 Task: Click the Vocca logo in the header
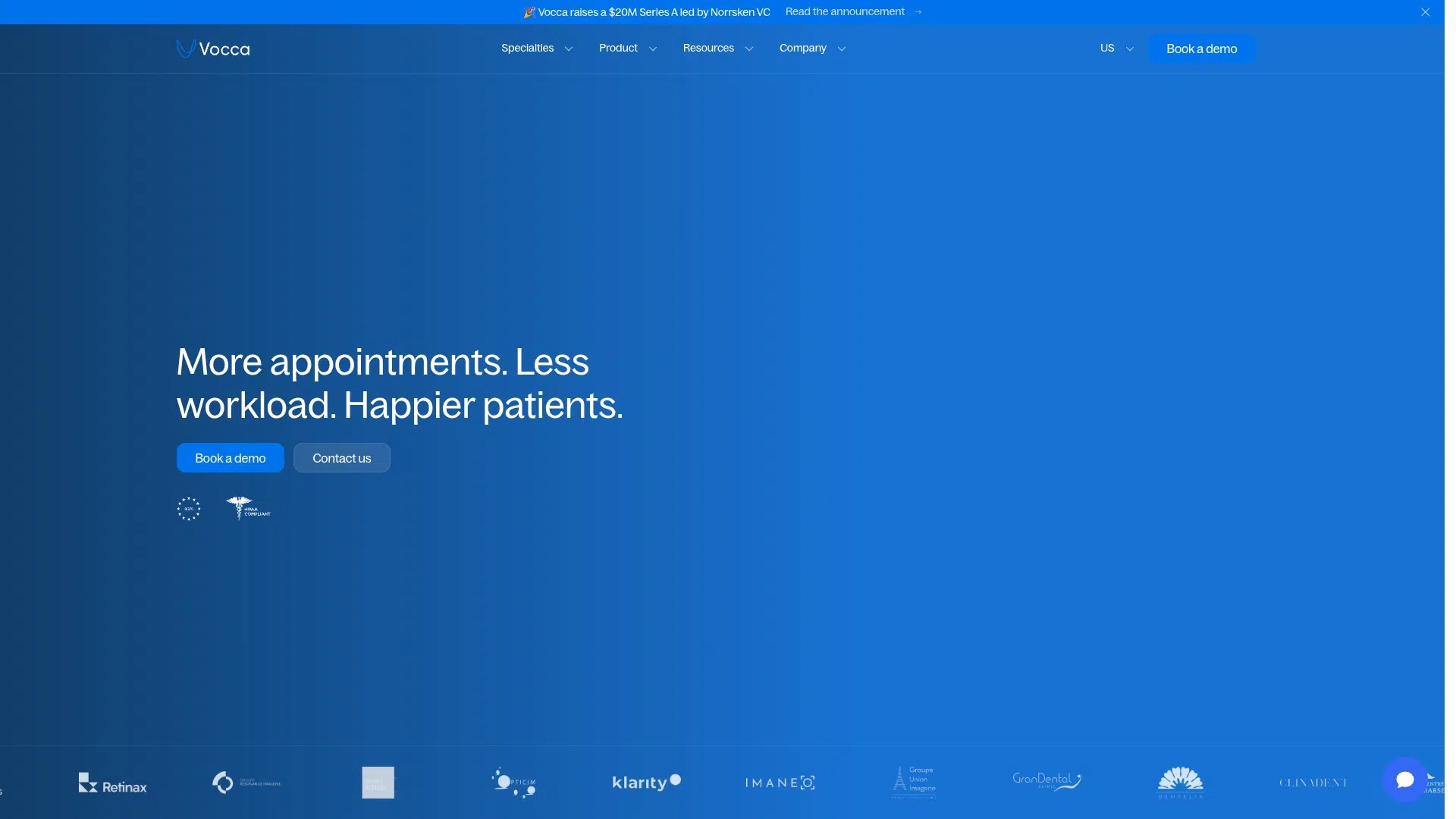click(x=213, y=49)
